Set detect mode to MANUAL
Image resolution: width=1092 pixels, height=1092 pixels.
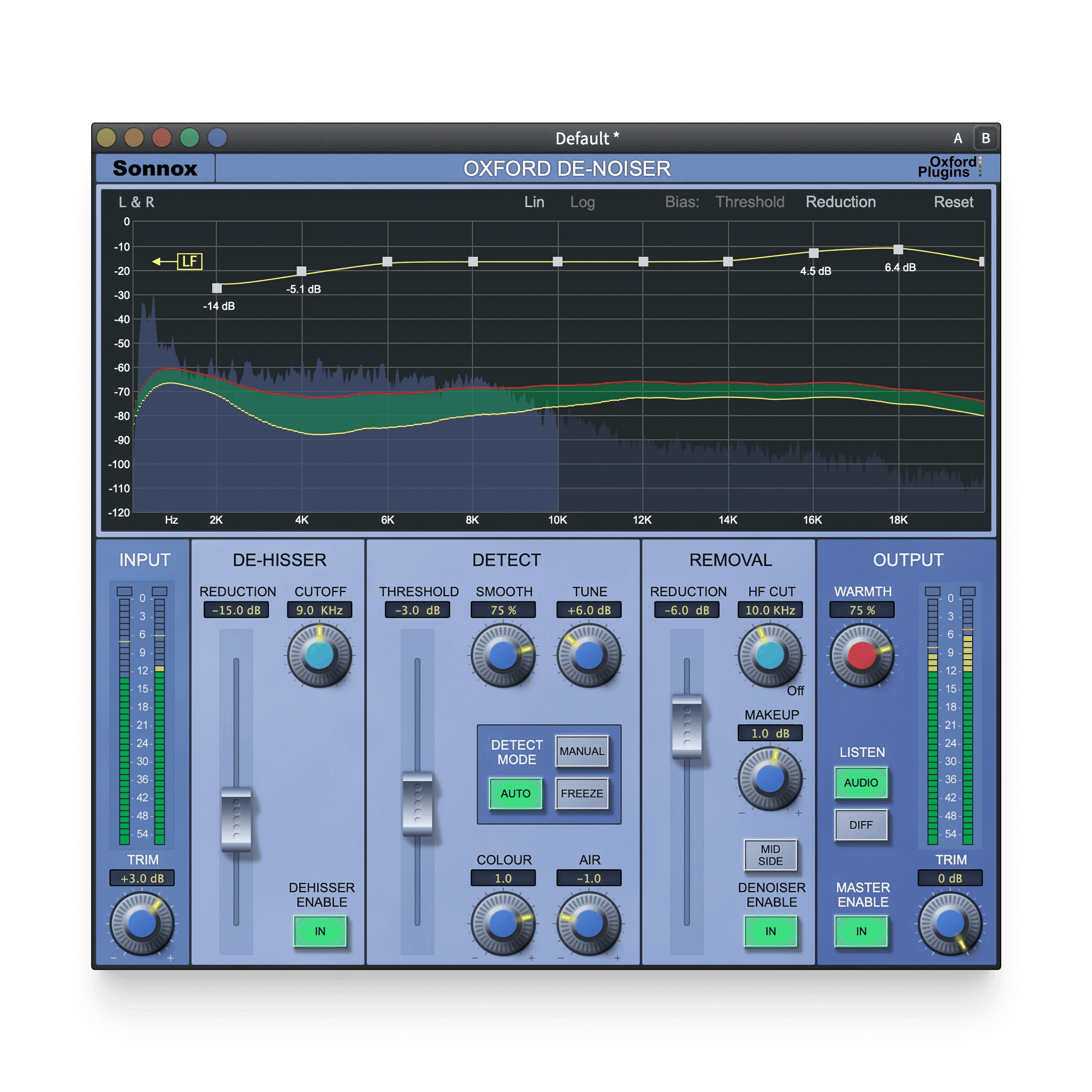coord(581,751)
